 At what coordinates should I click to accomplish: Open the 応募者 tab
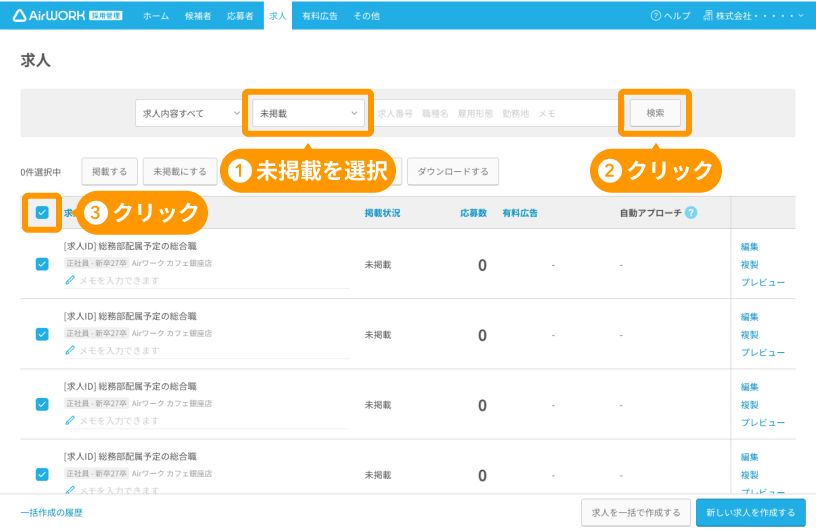click(x=240, y=16)
